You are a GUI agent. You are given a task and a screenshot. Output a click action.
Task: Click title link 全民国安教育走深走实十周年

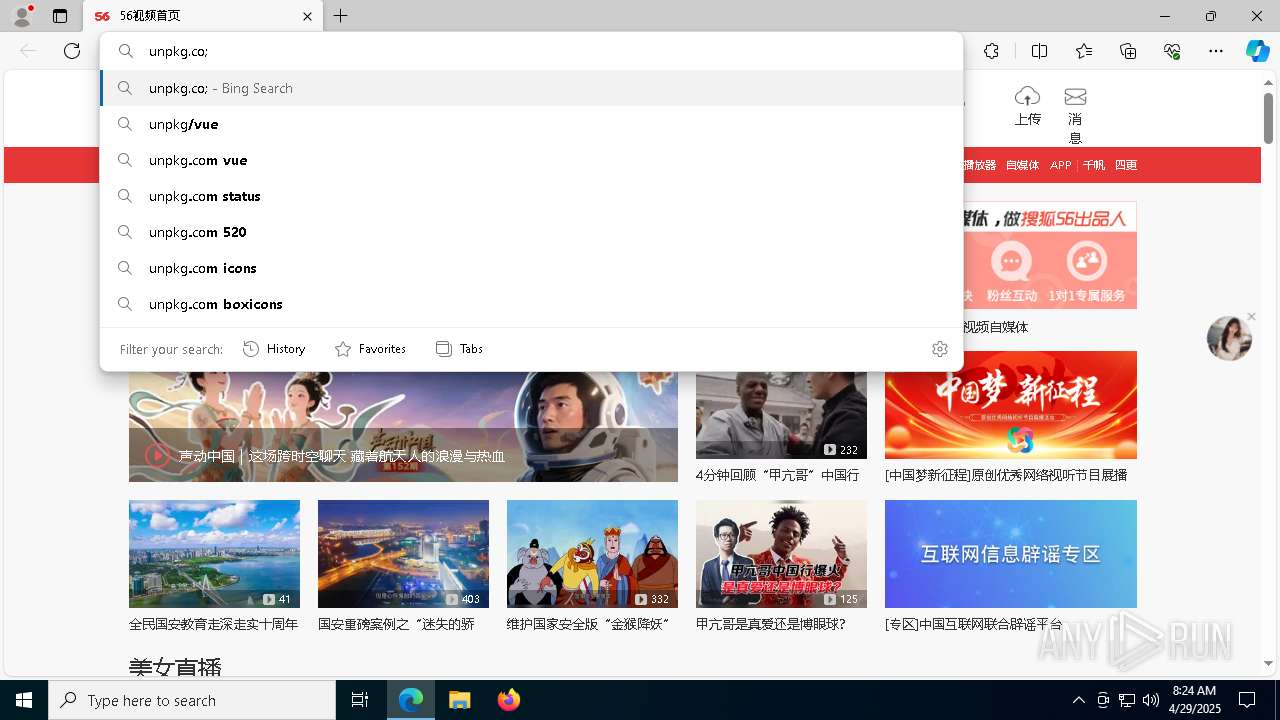click(x=213, y=624)
